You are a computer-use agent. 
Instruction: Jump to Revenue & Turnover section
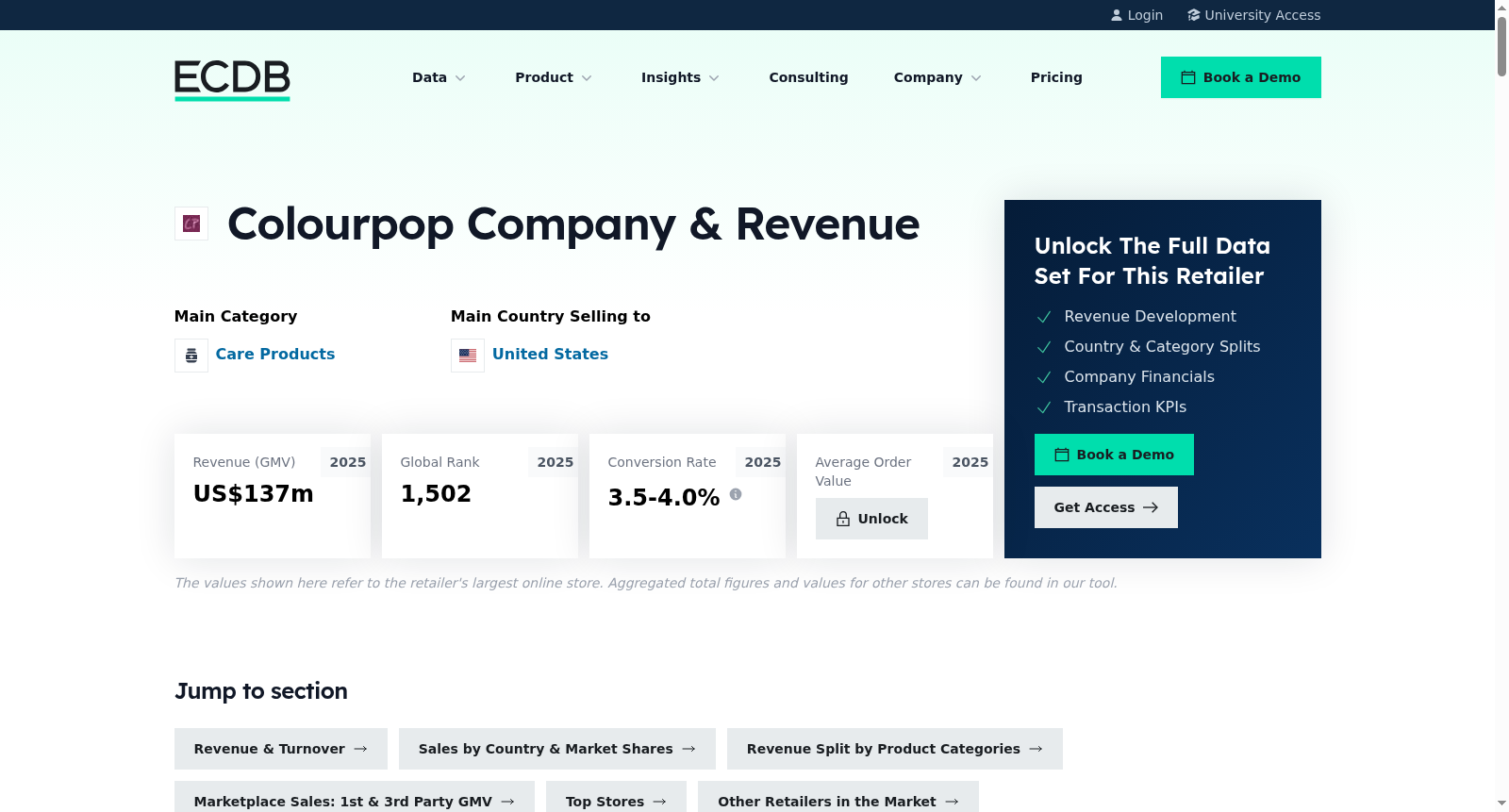click(x=281, y=749)
